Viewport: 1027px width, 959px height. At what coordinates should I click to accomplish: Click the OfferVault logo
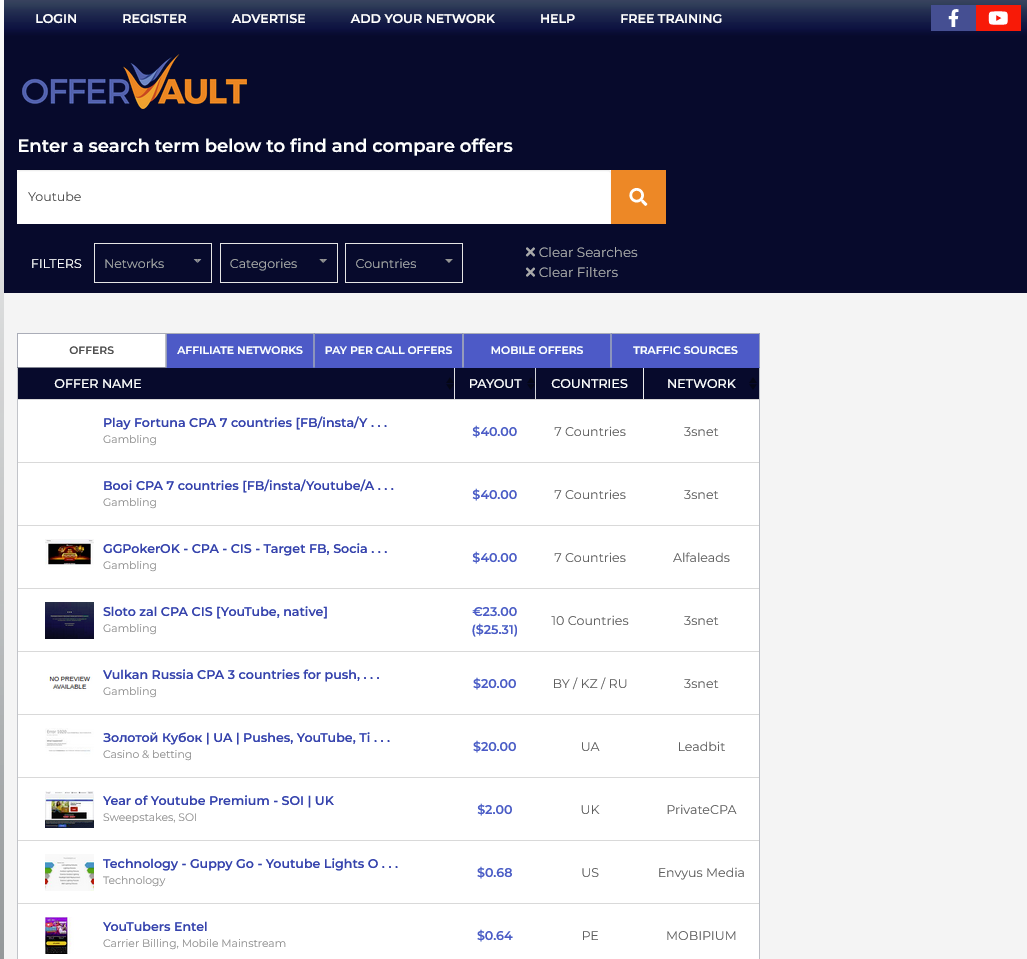tap(134, 84)
